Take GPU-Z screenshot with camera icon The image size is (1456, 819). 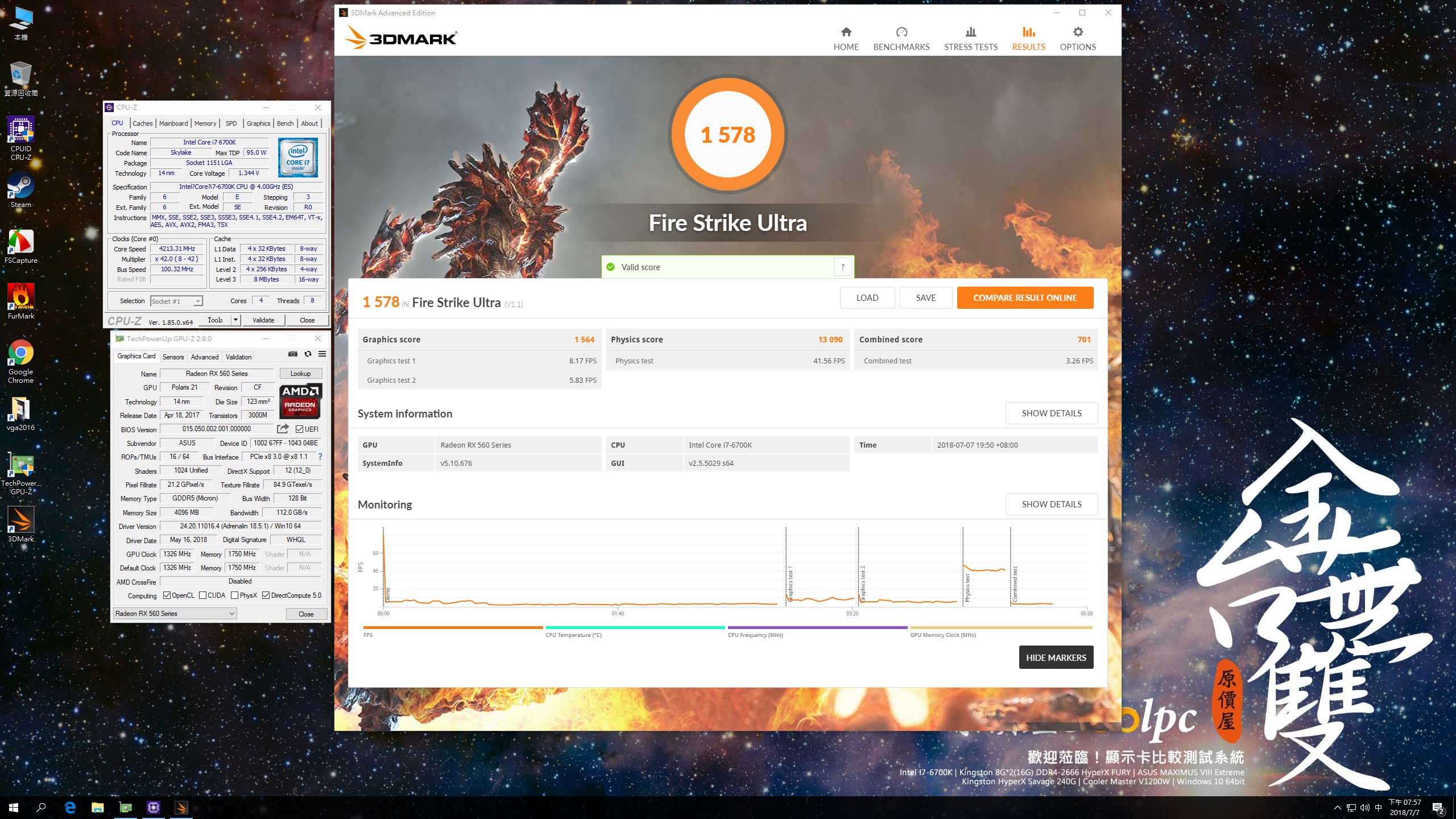(x=293, y=354)
